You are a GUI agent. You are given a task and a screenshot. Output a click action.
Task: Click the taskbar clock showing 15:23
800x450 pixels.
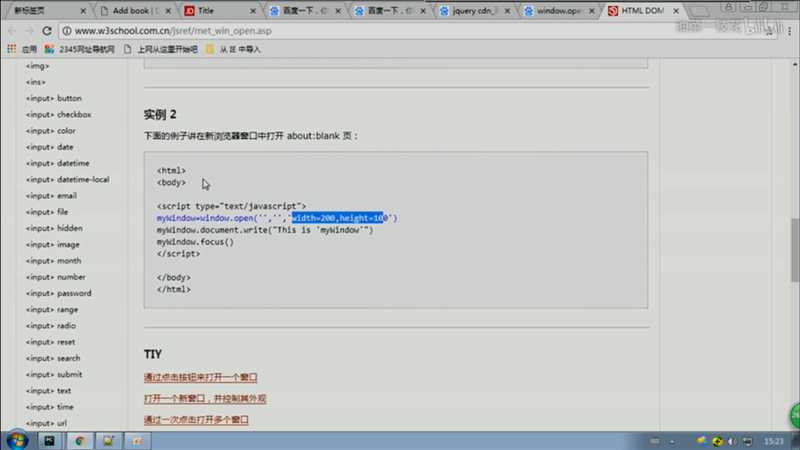[x=773, y=441]
